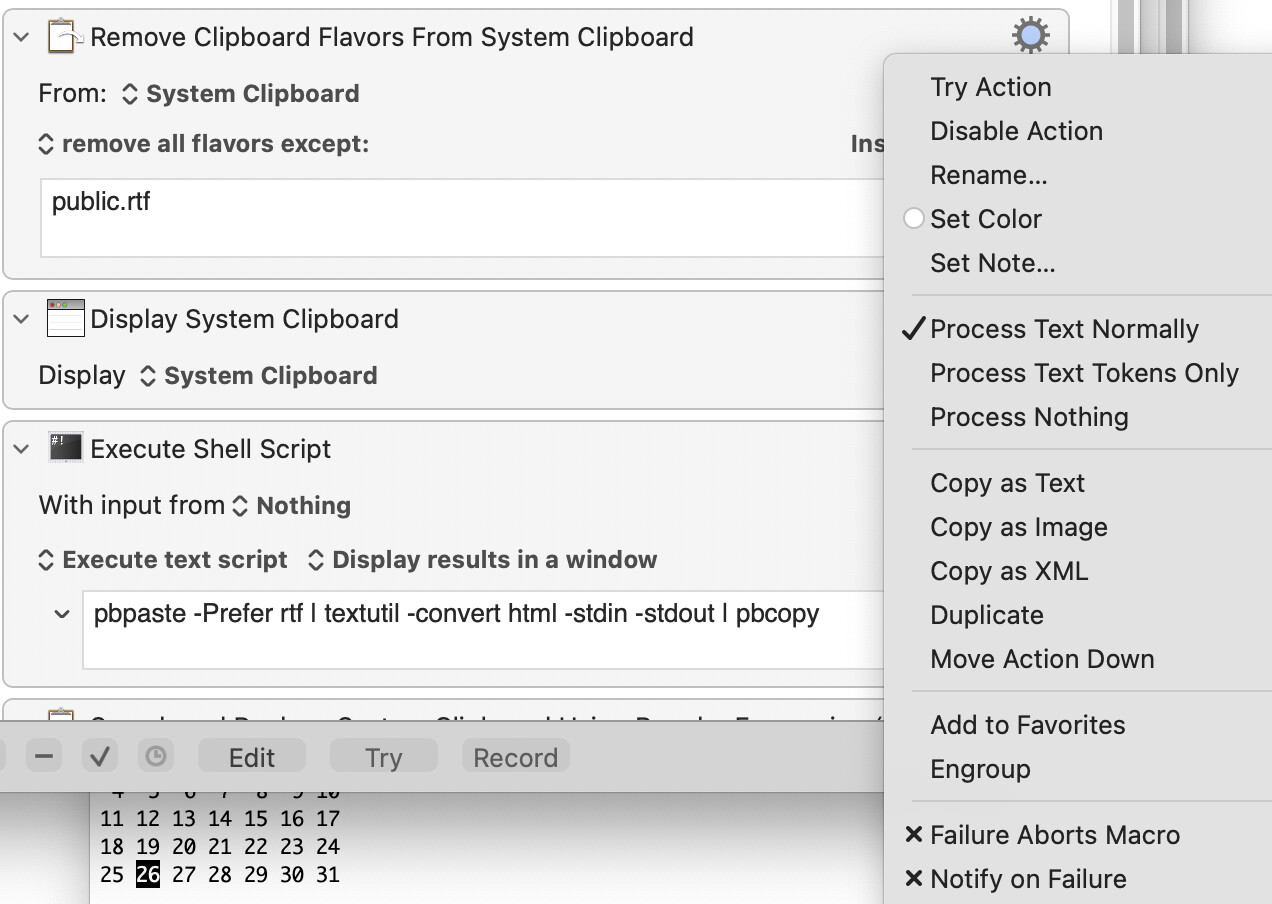The width and height of the screenshot is (1272, 904).
Task: Collapse the Display System Clipboard action
Action: tap(22, 319)
